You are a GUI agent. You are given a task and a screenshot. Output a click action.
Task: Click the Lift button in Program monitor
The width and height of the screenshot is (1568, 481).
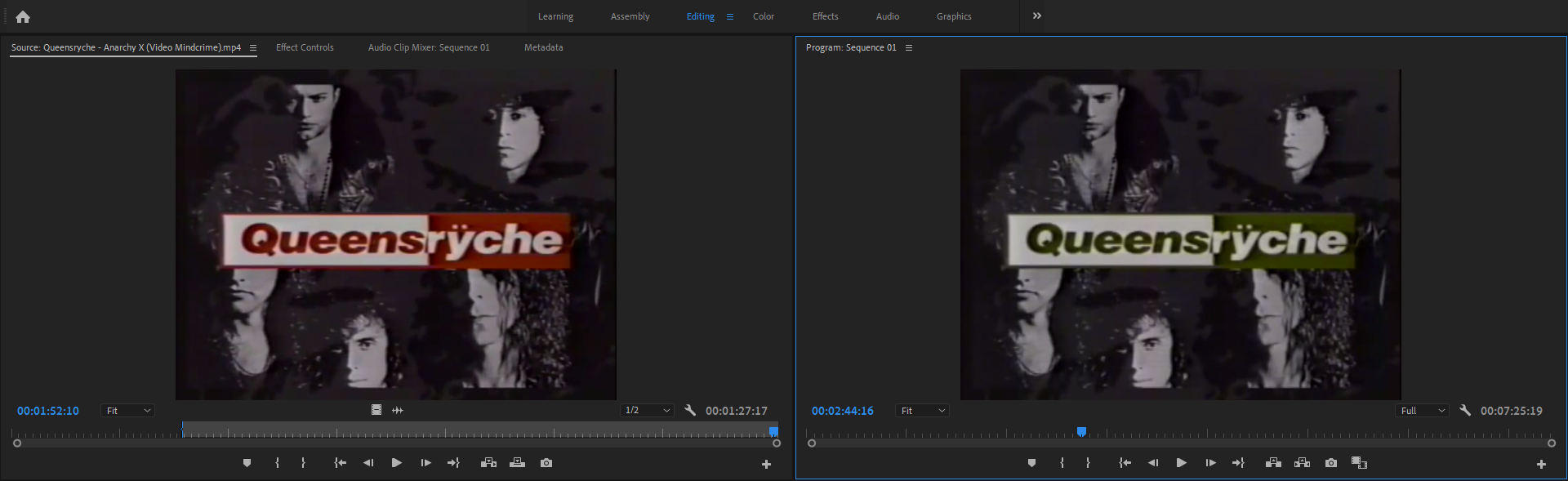pyautogui.click(x=1273, y=463)
